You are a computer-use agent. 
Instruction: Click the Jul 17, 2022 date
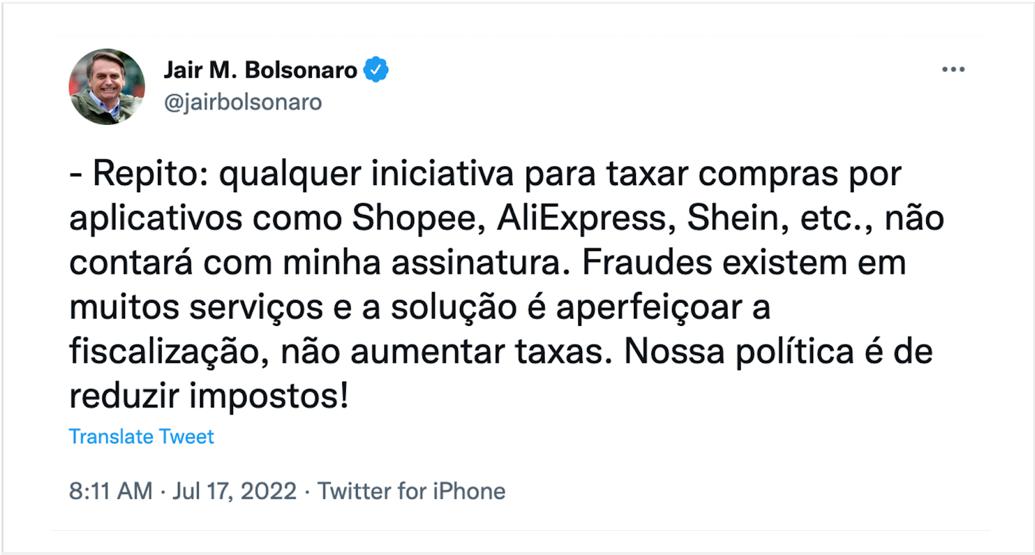234,491
